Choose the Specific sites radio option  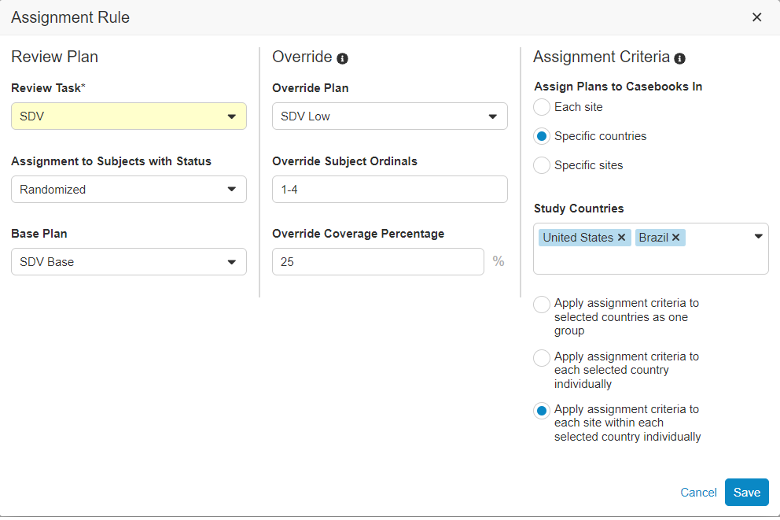tap(542, 165)
